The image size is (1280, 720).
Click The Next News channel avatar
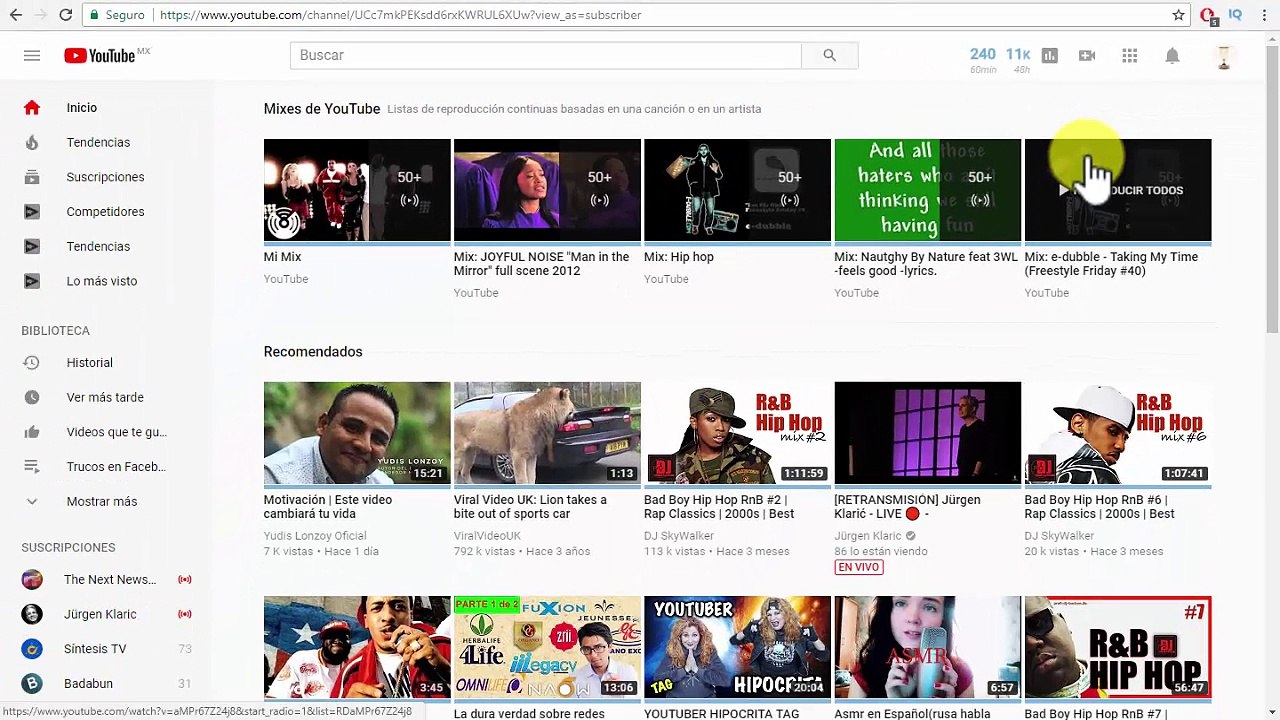(32, 580)
